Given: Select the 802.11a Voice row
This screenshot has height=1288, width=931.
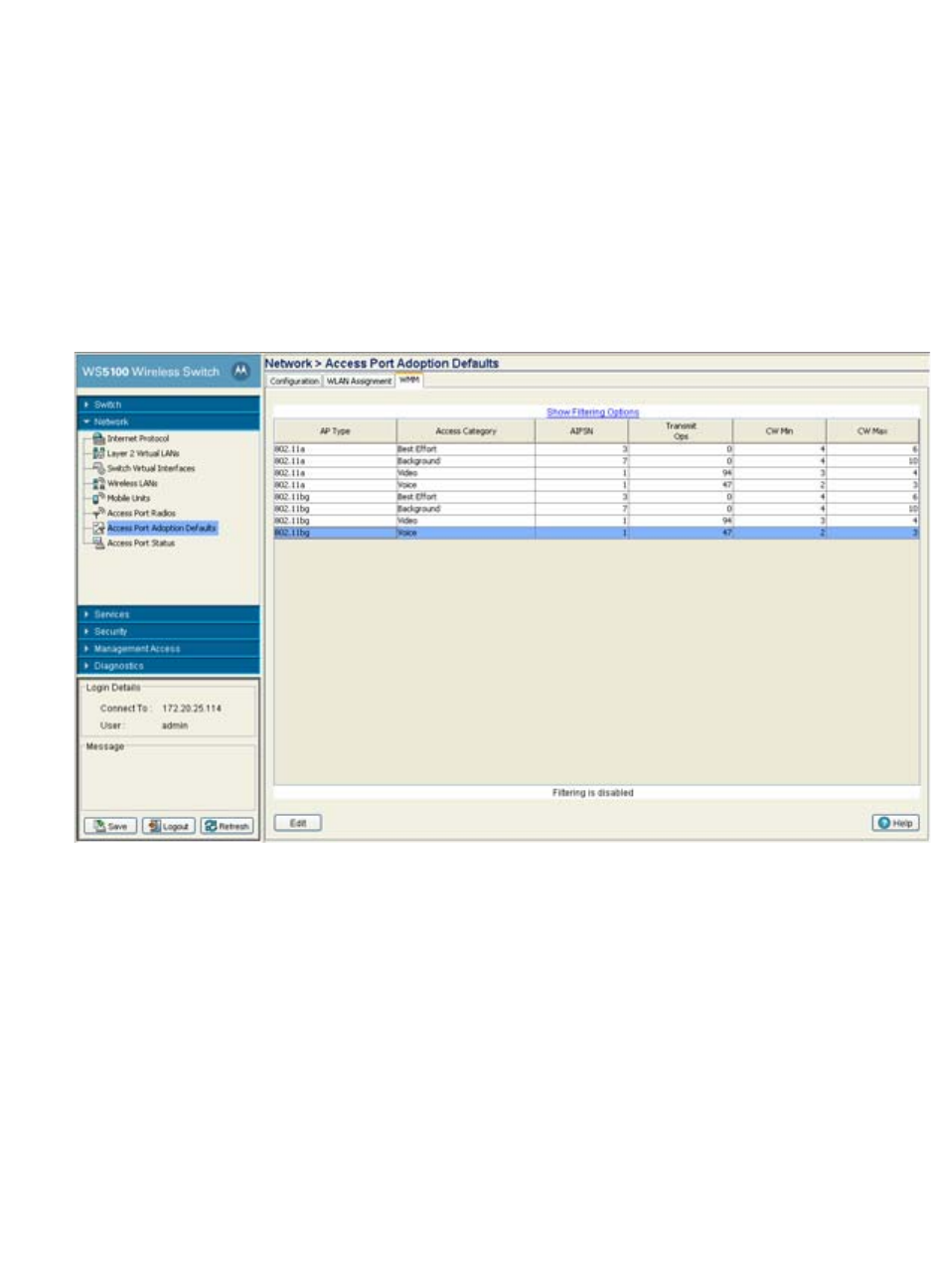Looking at the screenshot, I should click(596, 485).
